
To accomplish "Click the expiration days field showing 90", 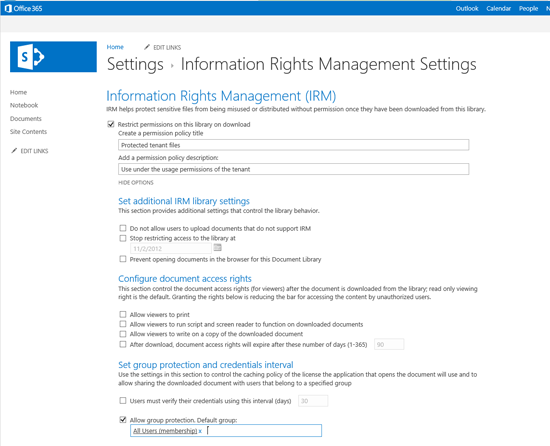I will pos(389,344).
